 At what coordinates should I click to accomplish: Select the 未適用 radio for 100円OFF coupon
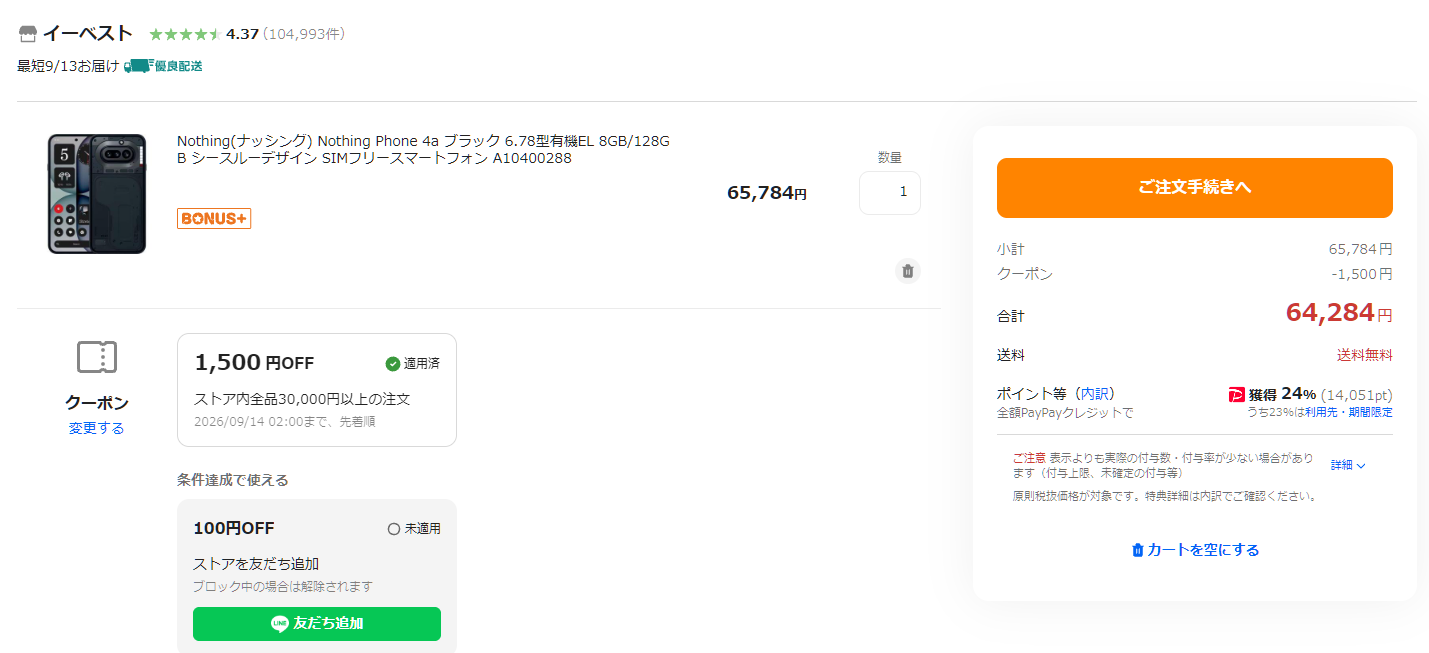point(394,529)
